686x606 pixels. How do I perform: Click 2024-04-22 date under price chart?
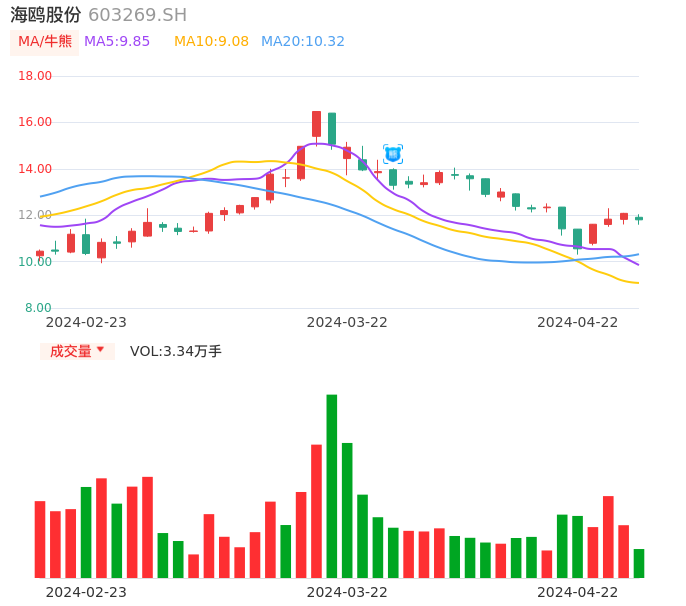(x=578, y=322)
